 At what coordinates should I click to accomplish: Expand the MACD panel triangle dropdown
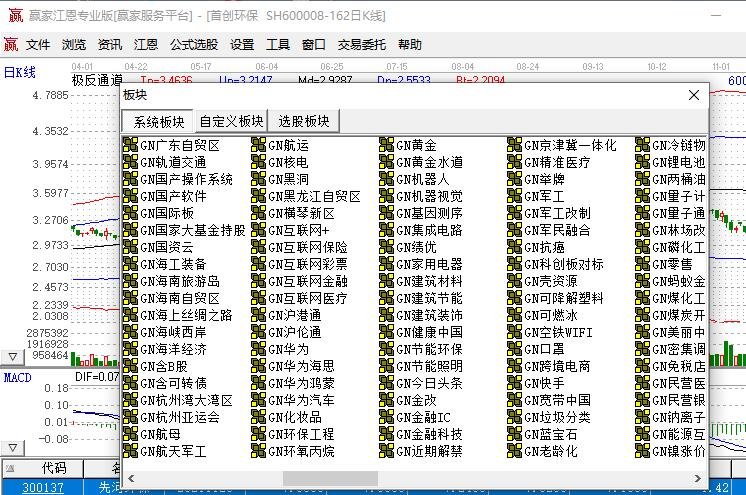click(13, 448)
